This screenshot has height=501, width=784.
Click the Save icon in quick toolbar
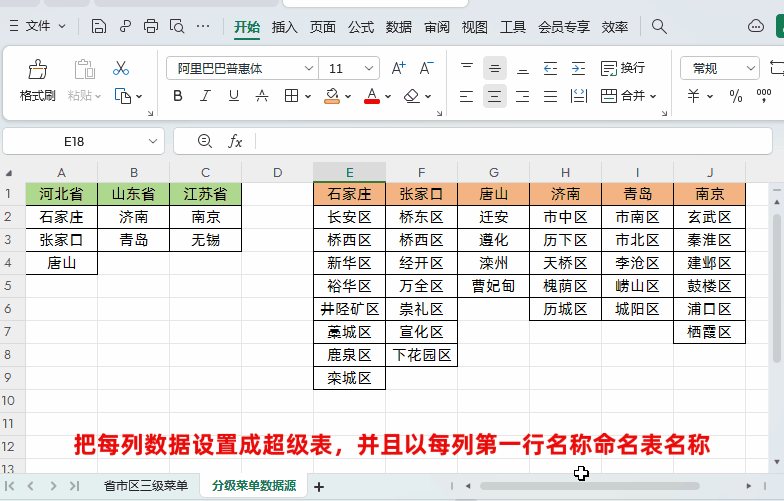98,26
